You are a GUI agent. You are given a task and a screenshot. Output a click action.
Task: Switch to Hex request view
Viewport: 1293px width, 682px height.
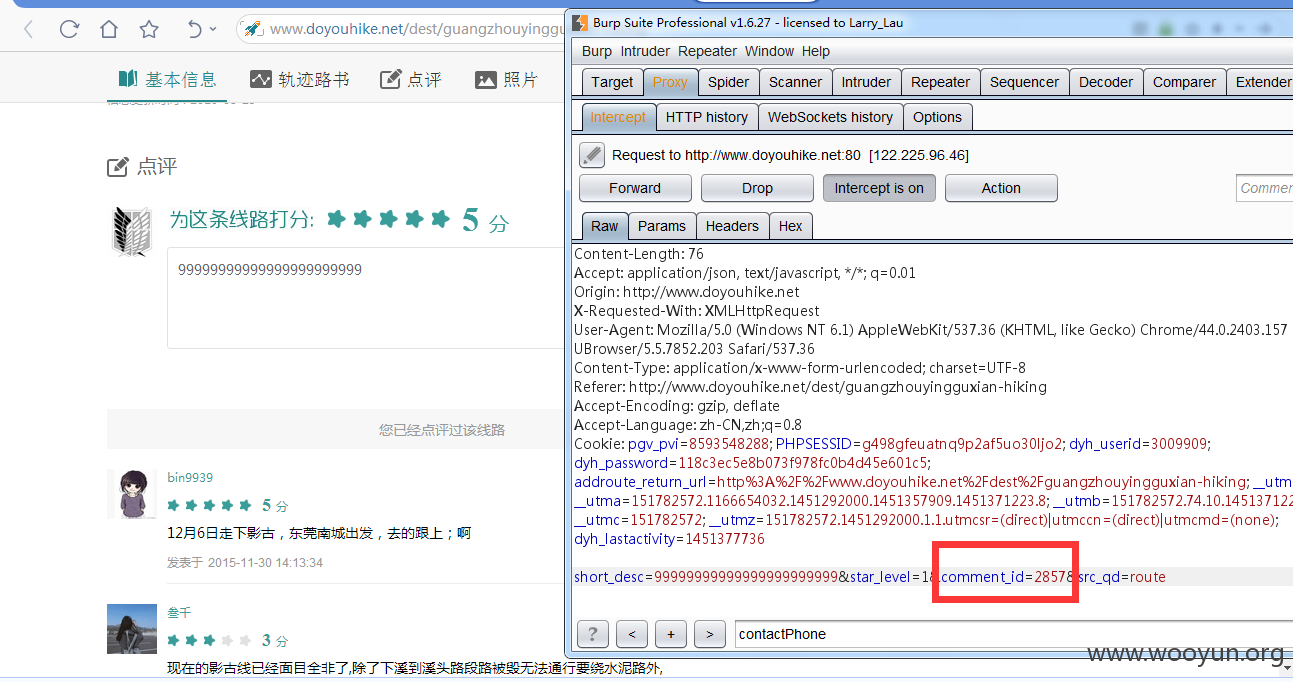pyautogui.click(x=790, y=226)
